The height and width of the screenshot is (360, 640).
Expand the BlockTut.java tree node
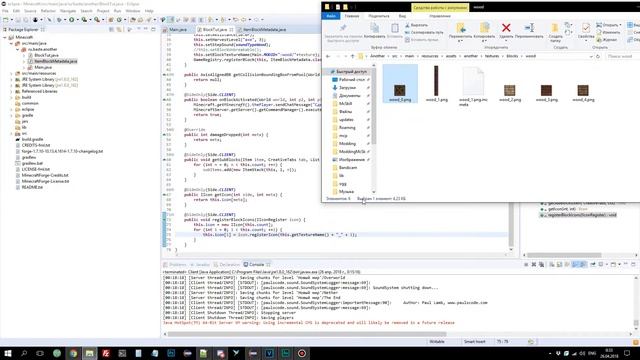(x=24, y=55)
